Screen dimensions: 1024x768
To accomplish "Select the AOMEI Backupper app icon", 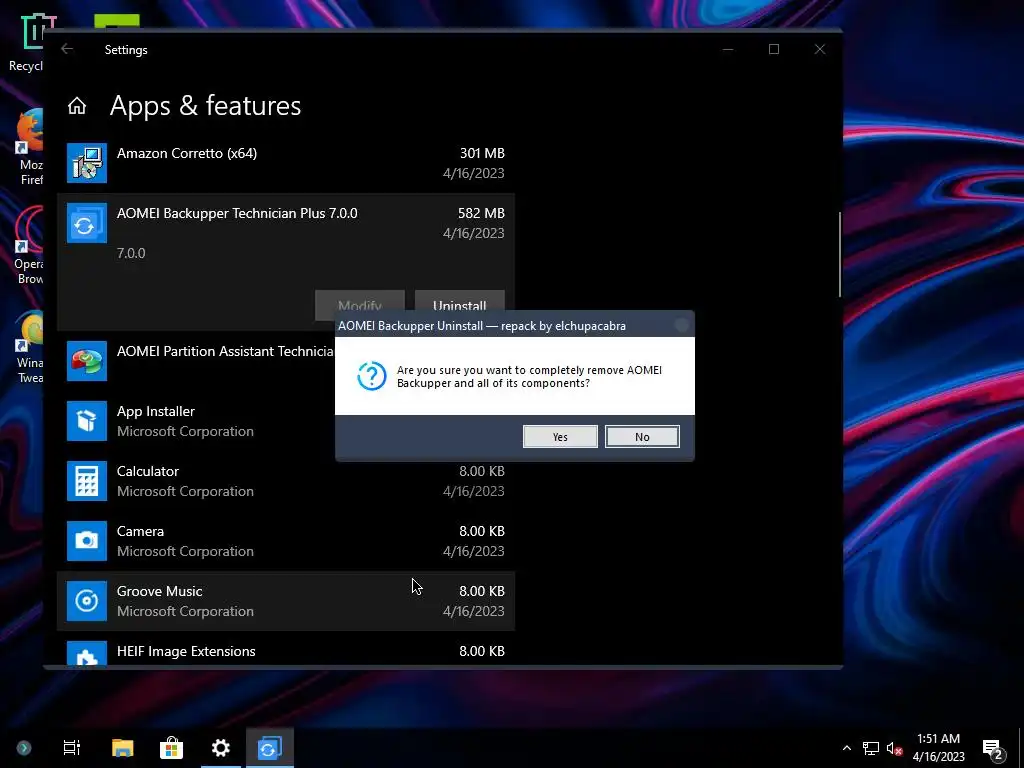I will tap(87, 223).
